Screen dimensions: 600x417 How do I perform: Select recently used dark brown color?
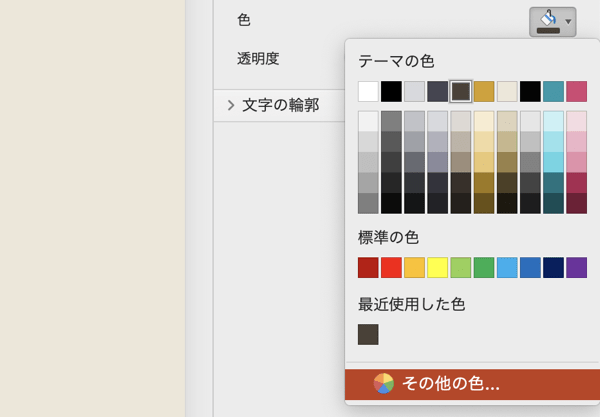click(x=368, y=335)
